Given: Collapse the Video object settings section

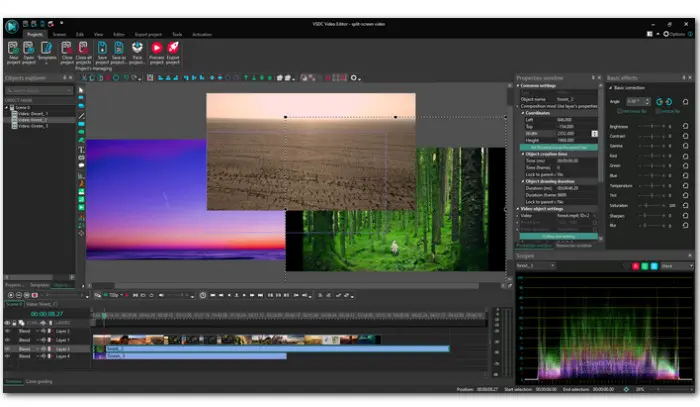Looking at the screenshot, I should [518, 209].
